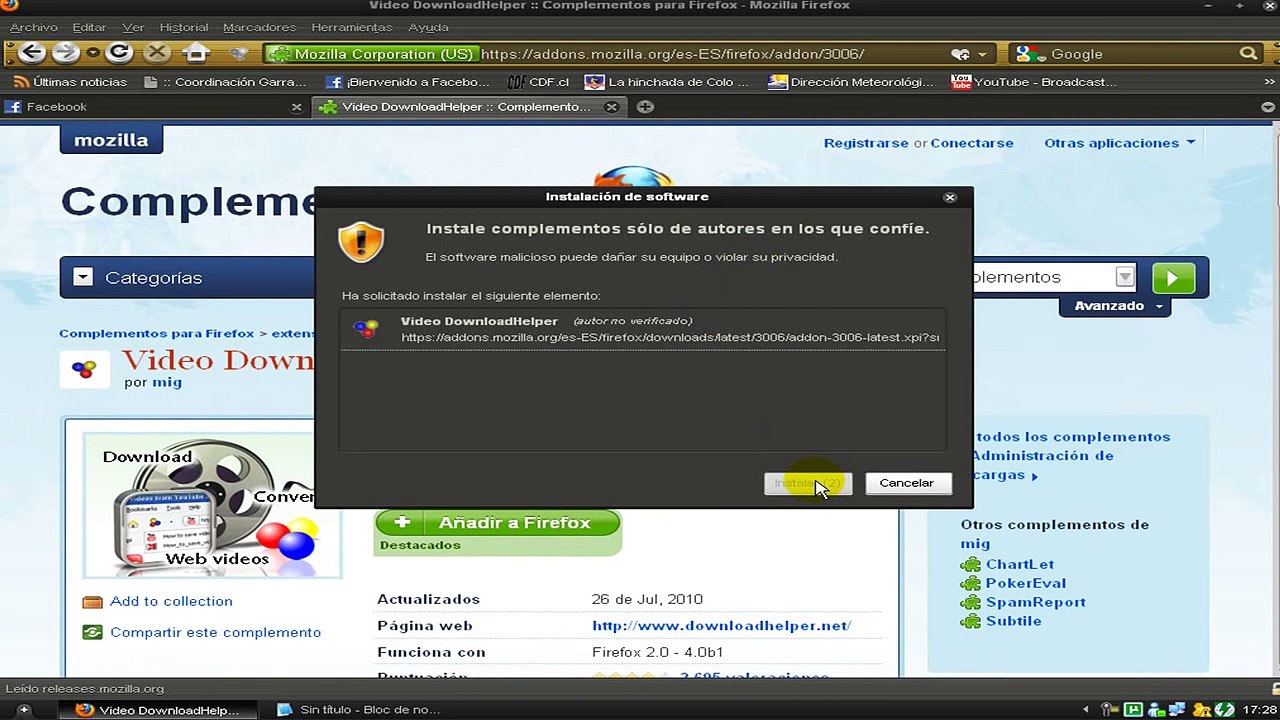This screenshot has height=720, width=1280.
Task: Open the YouTube - Broadcast bookmark
Action: pyautogui.click(x=1034, y=82)
